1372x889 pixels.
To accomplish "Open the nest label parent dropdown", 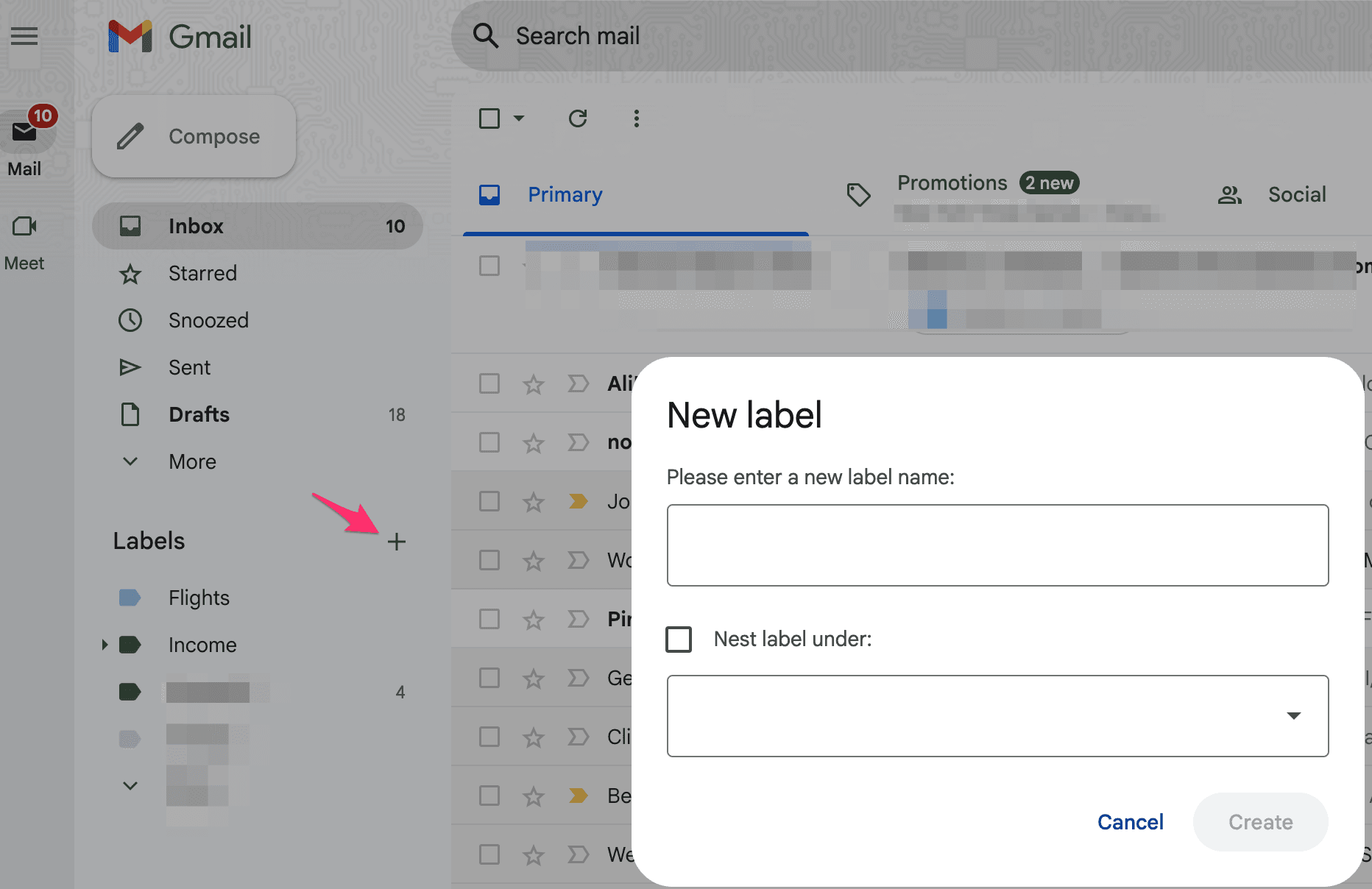I will (x=1293, y=715).
